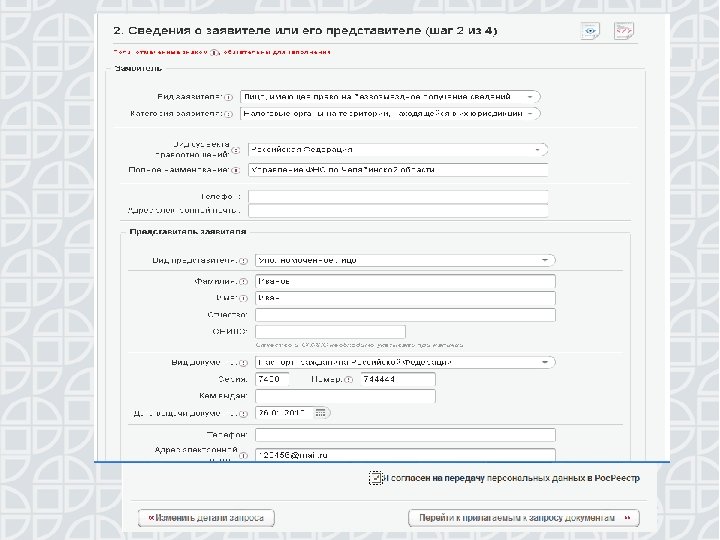Open the 'Категория заявителя' dropdown
Image resolution: width=720 pixels, height=540 pixels.
[390, 113]
